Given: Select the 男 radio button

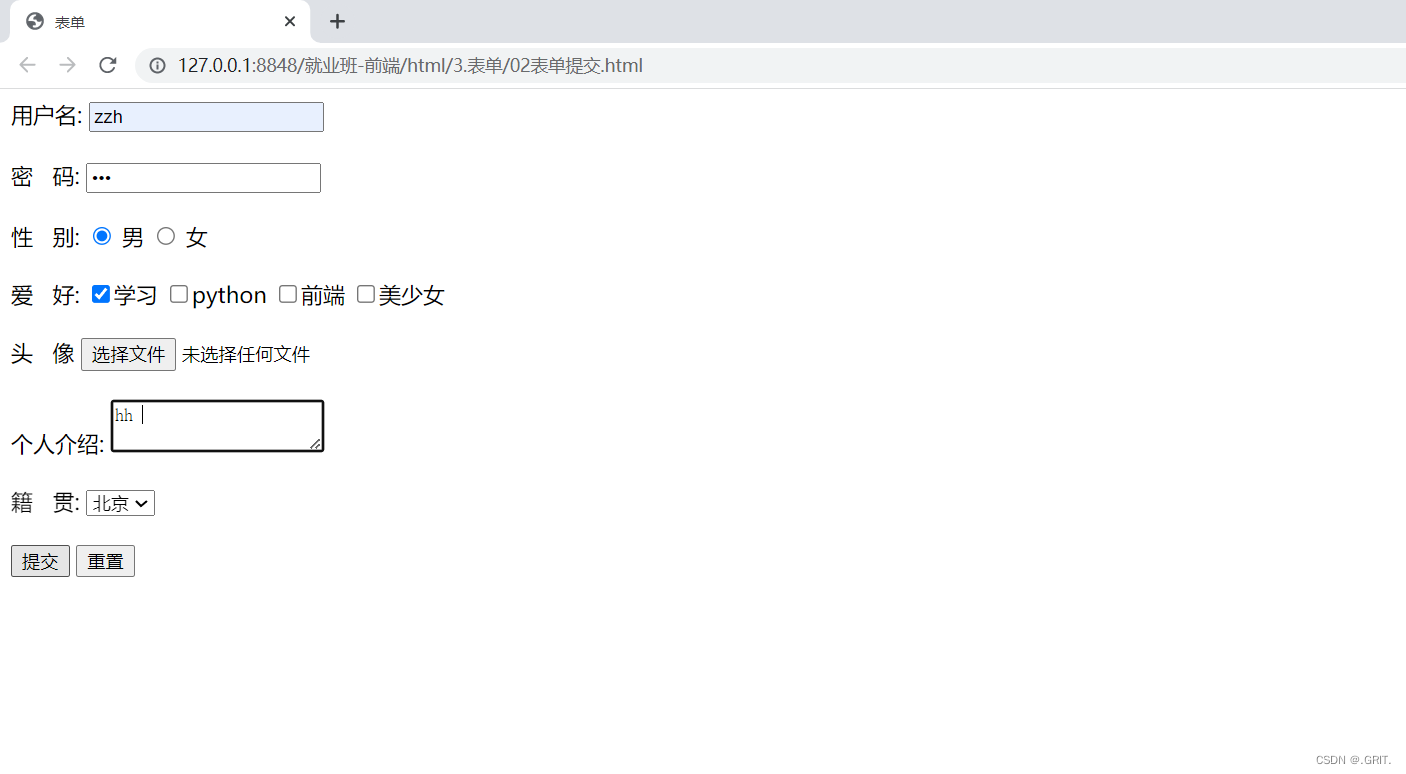Looking at the screenshot, I should 102,236.
